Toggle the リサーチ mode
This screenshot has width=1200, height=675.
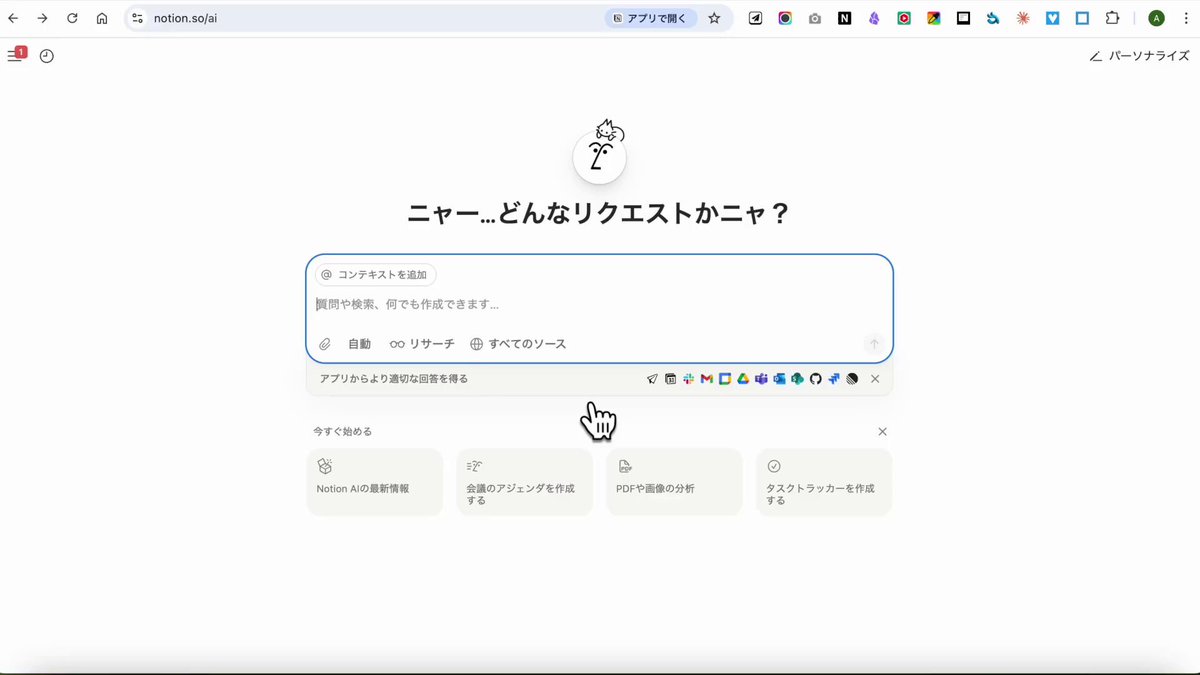(x=422, y=344)
